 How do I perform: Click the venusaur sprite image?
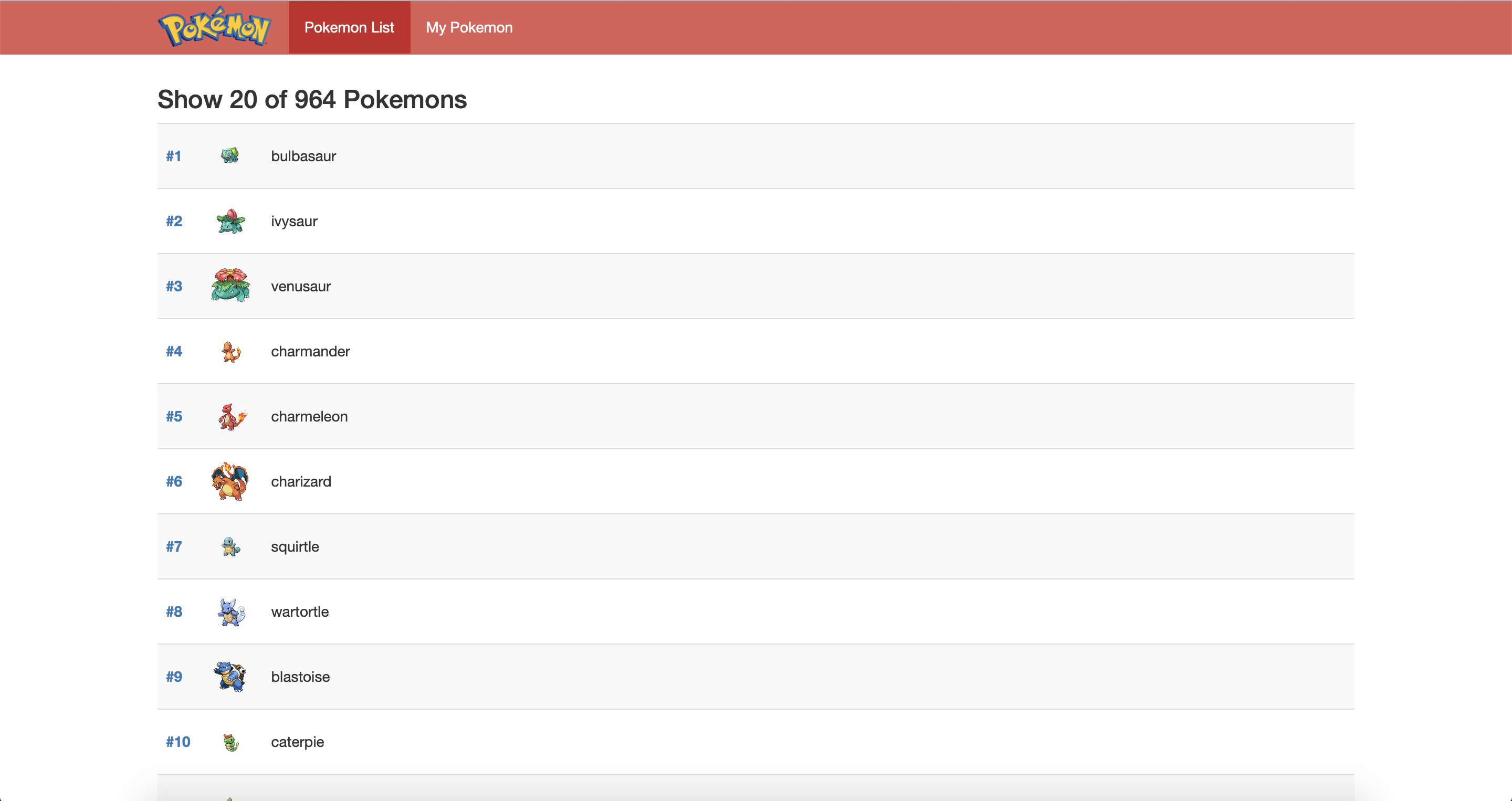tap(230, 286)
